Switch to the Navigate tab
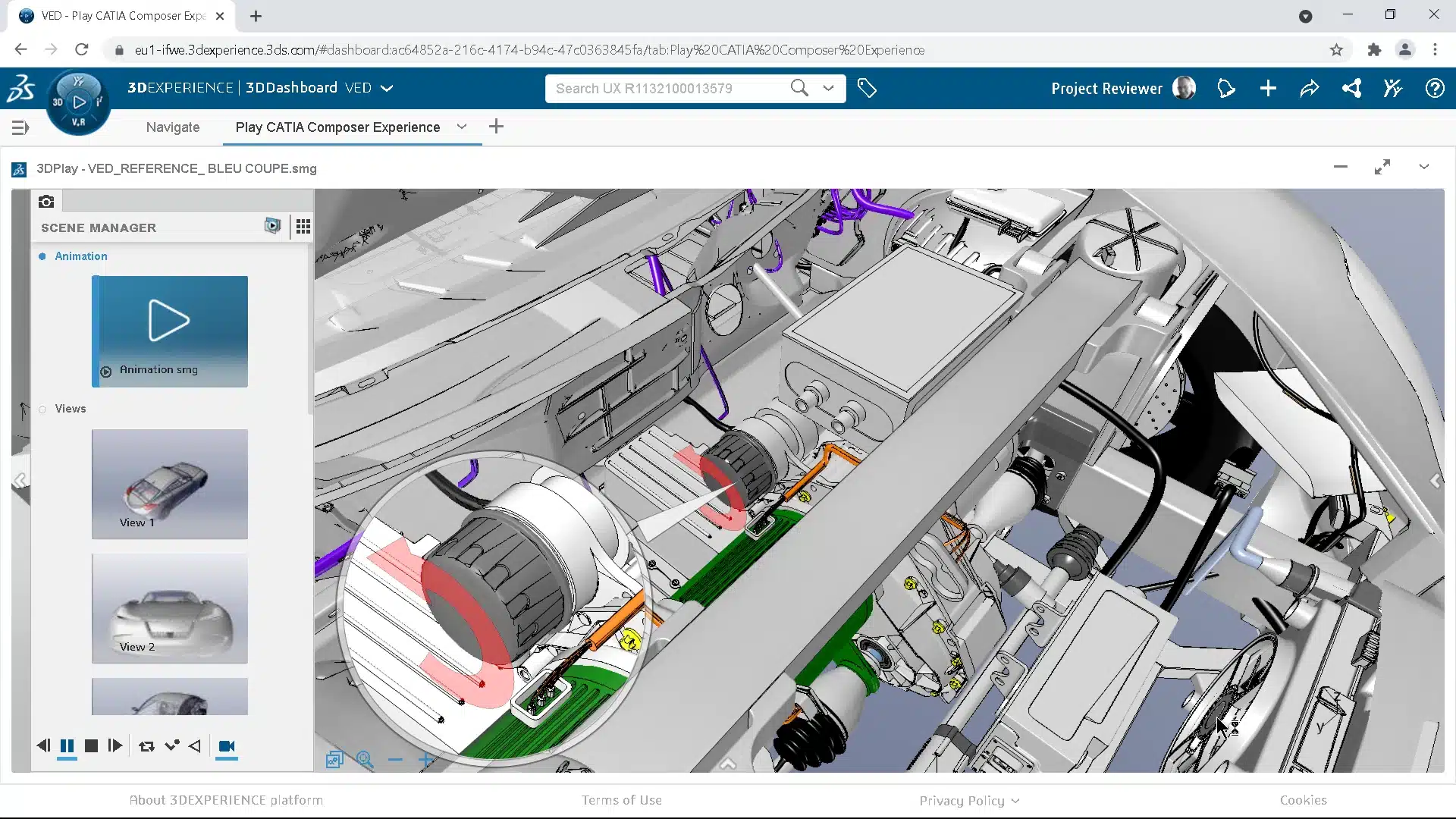Viewport: 1456px width, 819px height. (173, 127)
